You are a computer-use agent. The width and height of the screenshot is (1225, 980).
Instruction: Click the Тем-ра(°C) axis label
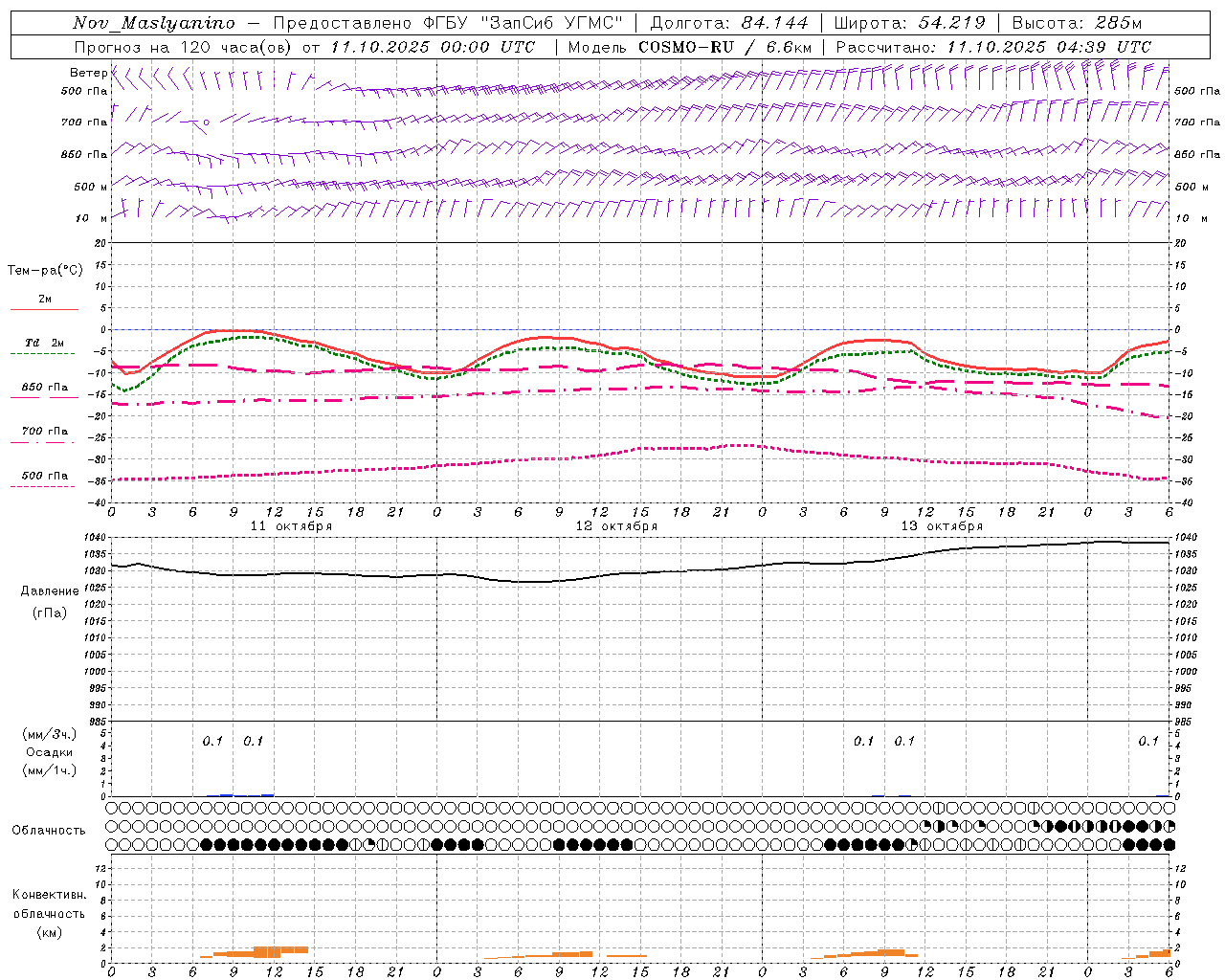(45, 270)
